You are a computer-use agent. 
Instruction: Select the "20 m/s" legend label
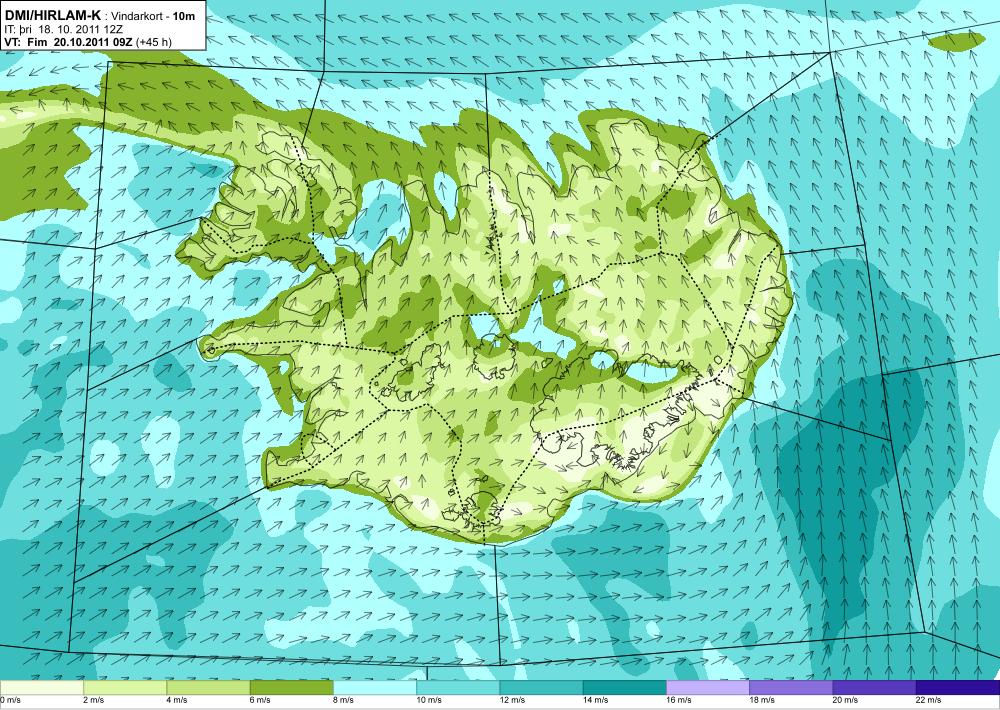[x=846, y=700]
